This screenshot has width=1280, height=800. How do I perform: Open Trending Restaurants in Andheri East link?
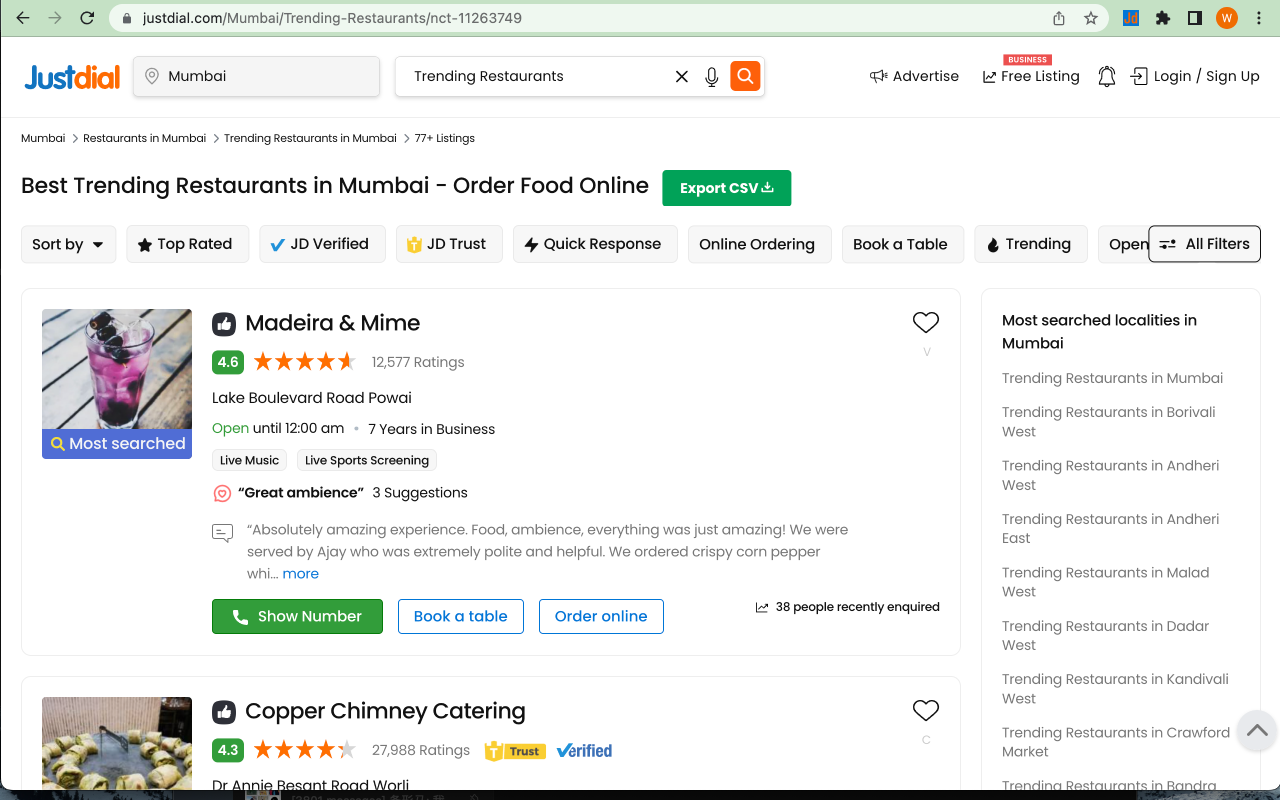pyautogui.click(x=1110, y=528)
